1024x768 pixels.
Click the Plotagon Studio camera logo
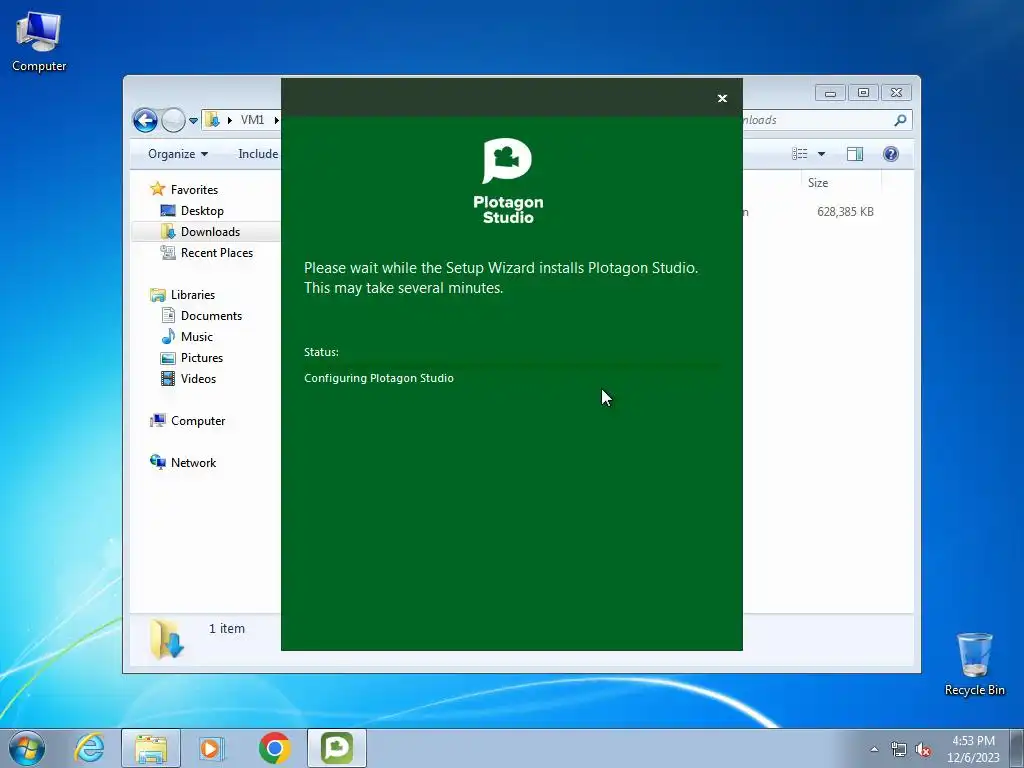pyautogui.click(x=507, y=161)
